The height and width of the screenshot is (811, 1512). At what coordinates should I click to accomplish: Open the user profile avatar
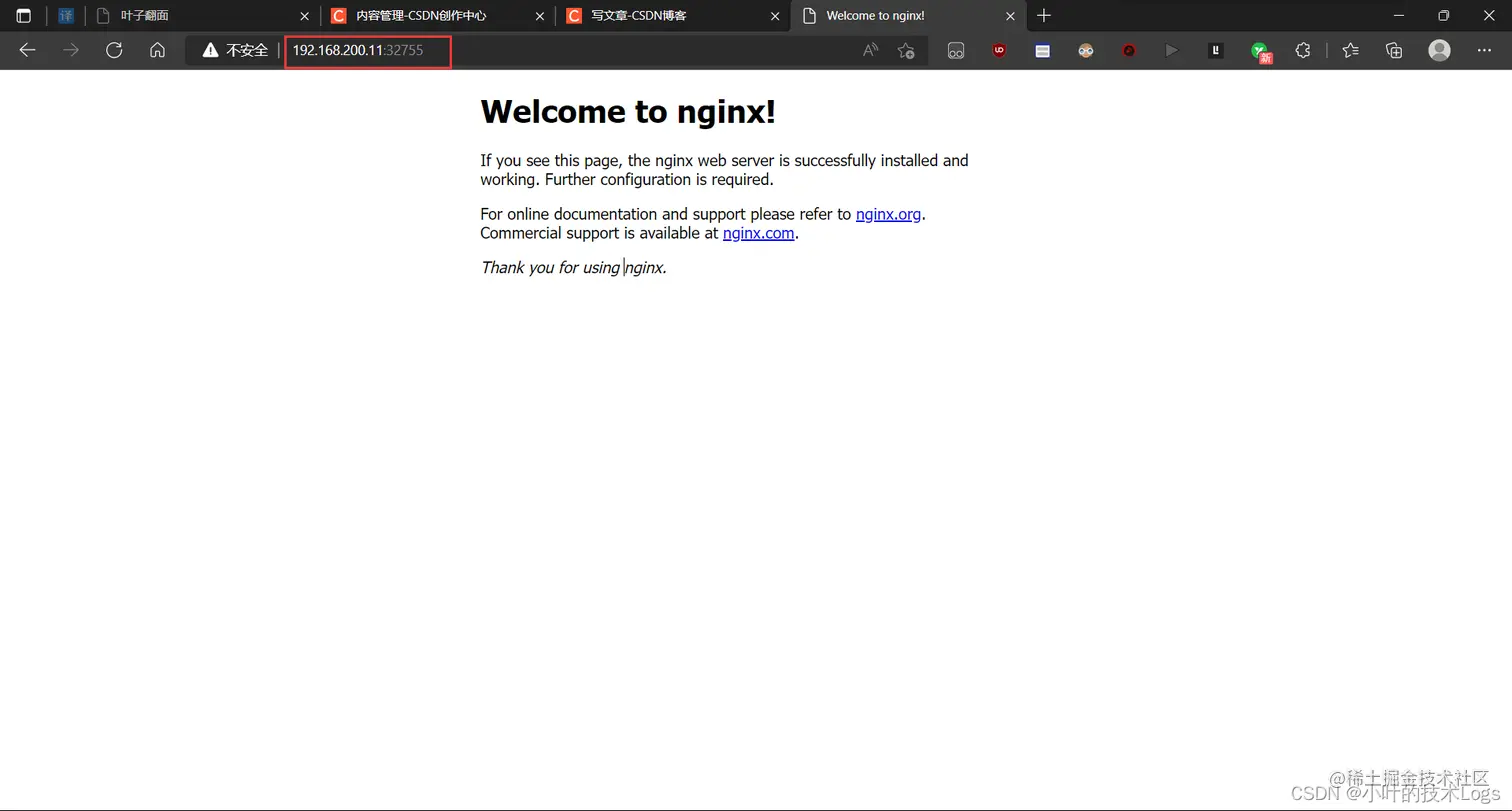point(1439,50)
